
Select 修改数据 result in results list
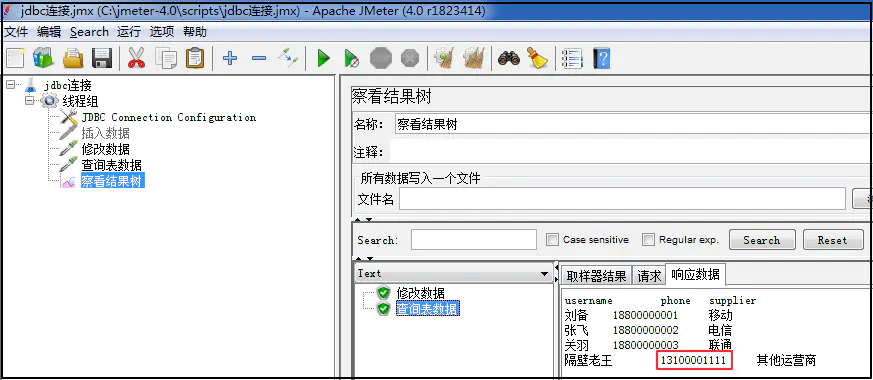(420, 293)
